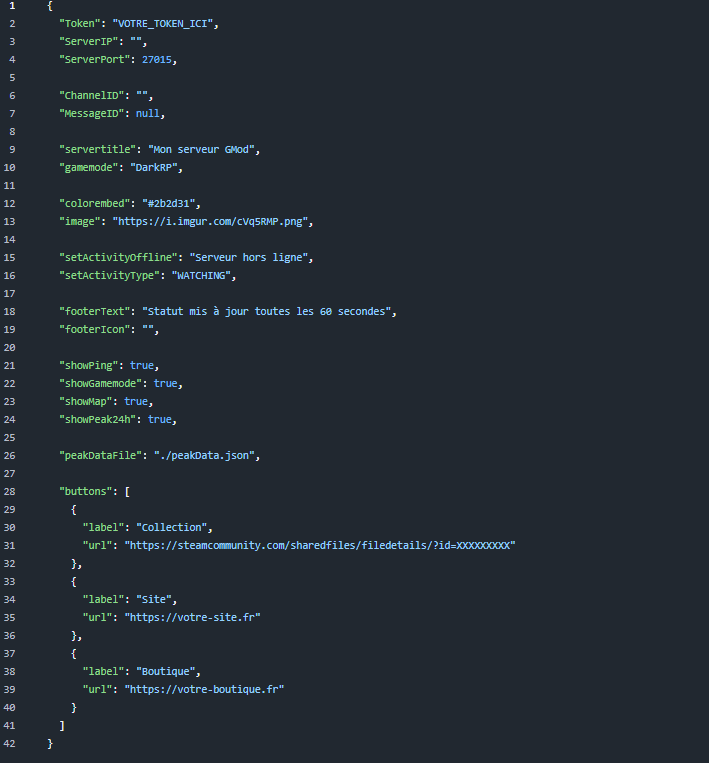Click line number 28 in the gutter
Screen dimensions: 709x763
coord(11,491)
